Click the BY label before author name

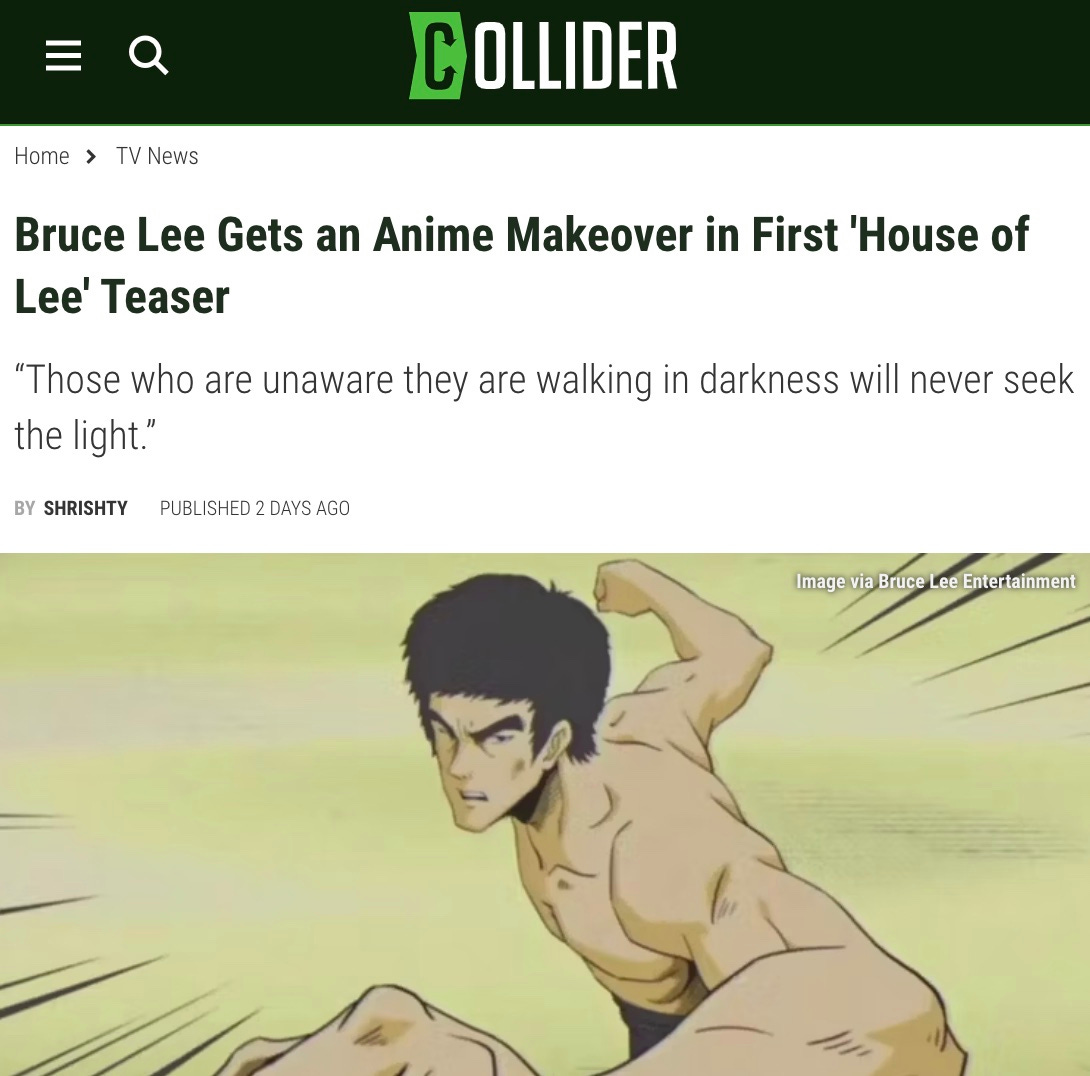24,509
